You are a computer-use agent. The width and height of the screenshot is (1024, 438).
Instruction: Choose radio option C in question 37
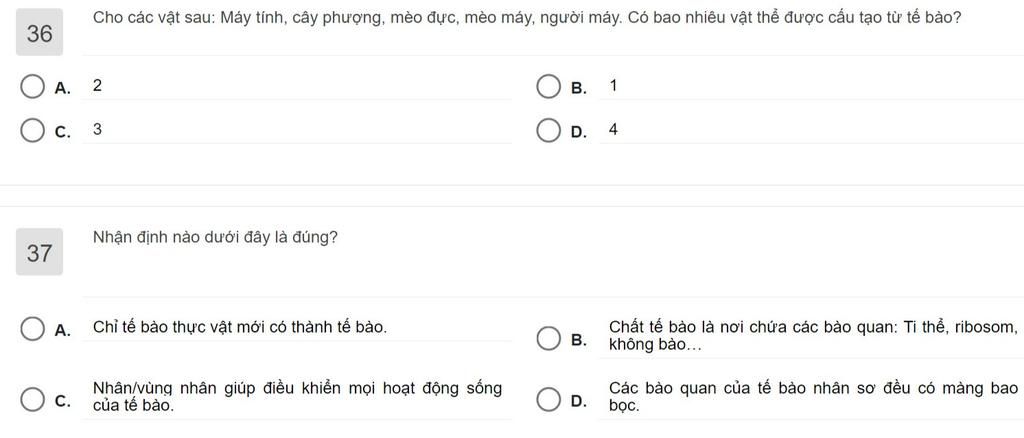[33, 400]
